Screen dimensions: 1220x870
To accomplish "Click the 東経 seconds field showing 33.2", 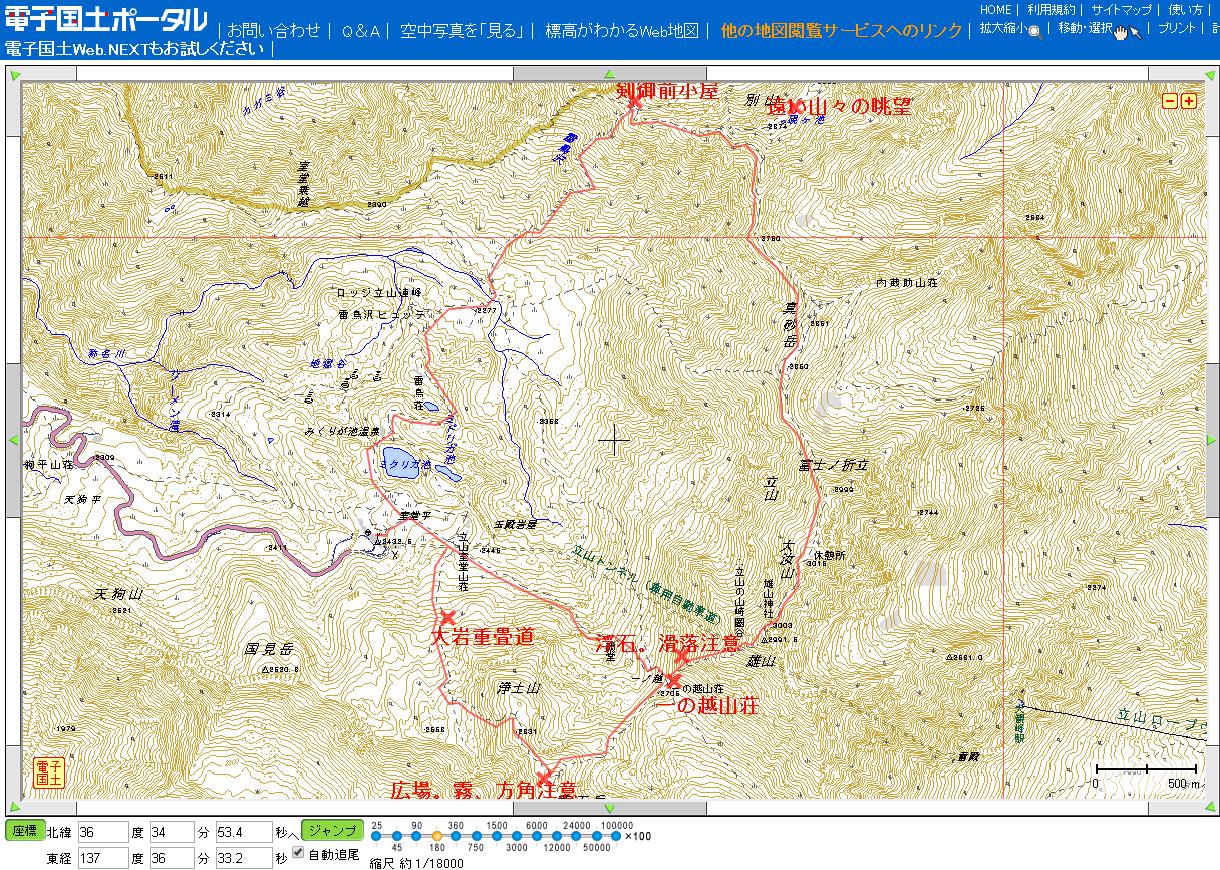I will coord(244,858).
